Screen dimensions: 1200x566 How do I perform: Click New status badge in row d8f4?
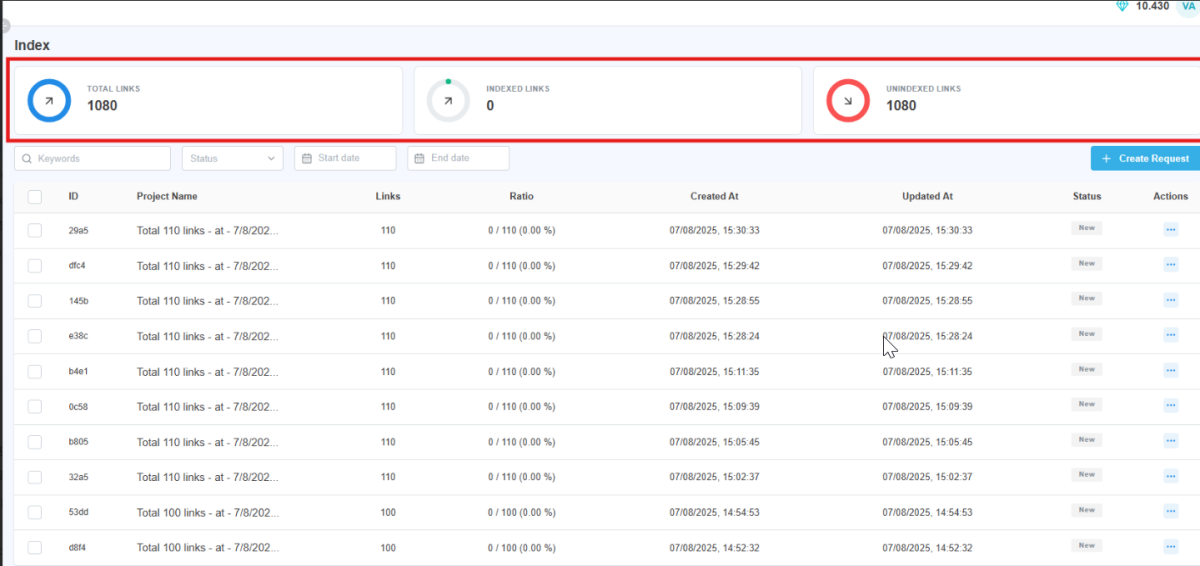[1086, 545]
